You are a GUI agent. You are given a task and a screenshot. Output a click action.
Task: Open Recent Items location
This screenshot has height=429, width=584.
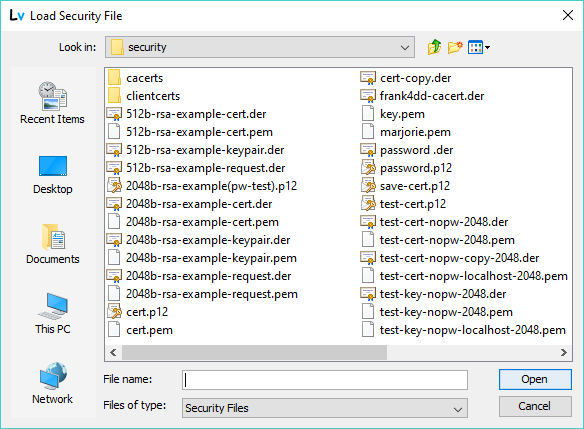coord(53,103)
